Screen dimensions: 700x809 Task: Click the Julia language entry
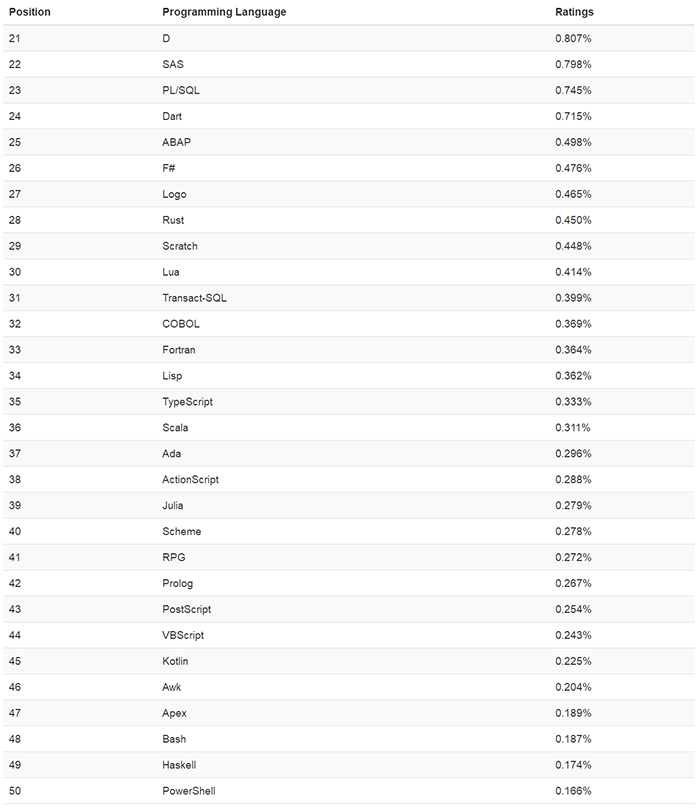pyautogui.click(x=173, y=506)
